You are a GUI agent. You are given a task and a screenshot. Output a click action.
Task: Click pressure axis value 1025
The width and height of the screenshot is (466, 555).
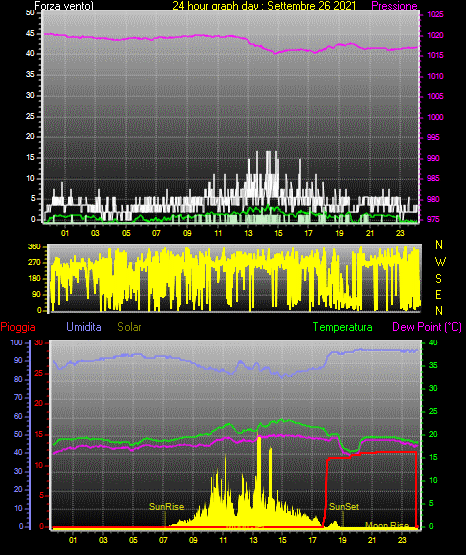click(x=435, y=15)
